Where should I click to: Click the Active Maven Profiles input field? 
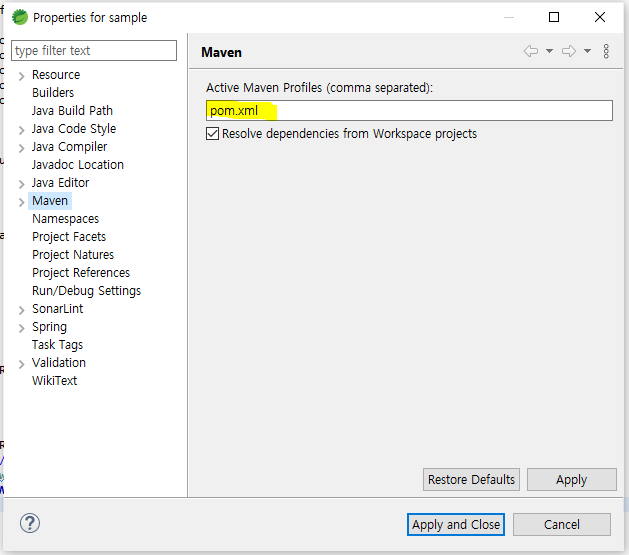(409, 110)
